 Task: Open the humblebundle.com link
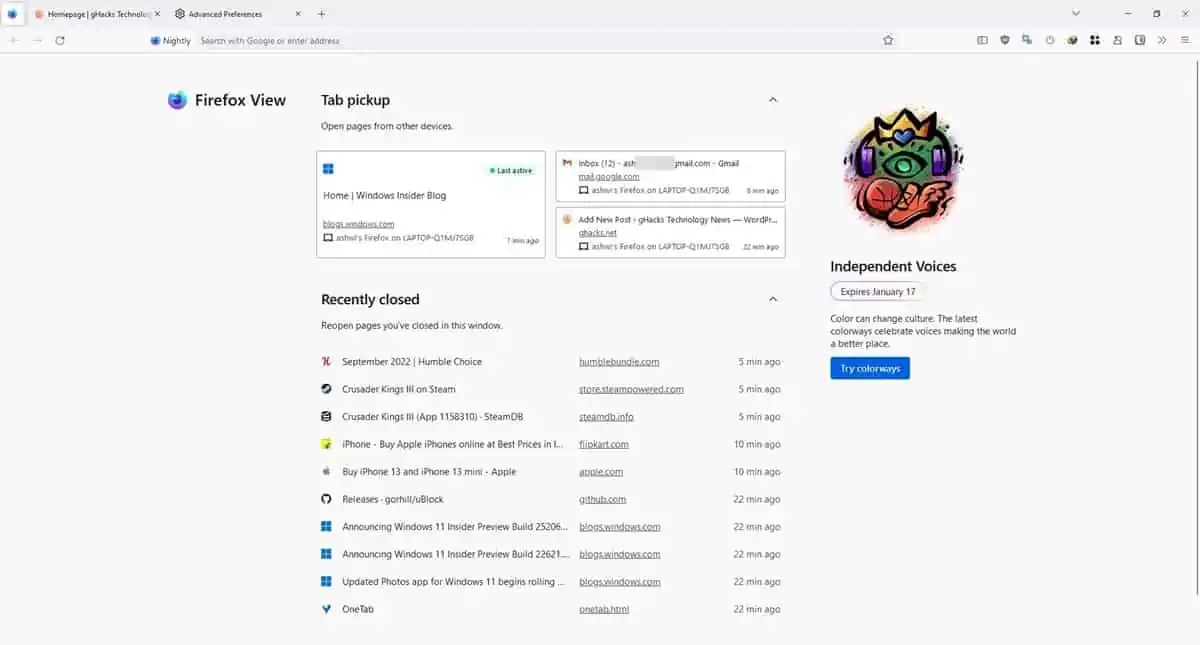[x=618, y=362]
